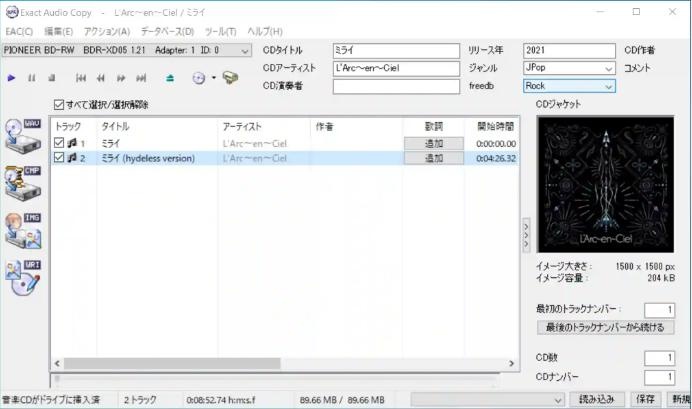Open the arrow beside the database icon

click(x=214, y=78)
